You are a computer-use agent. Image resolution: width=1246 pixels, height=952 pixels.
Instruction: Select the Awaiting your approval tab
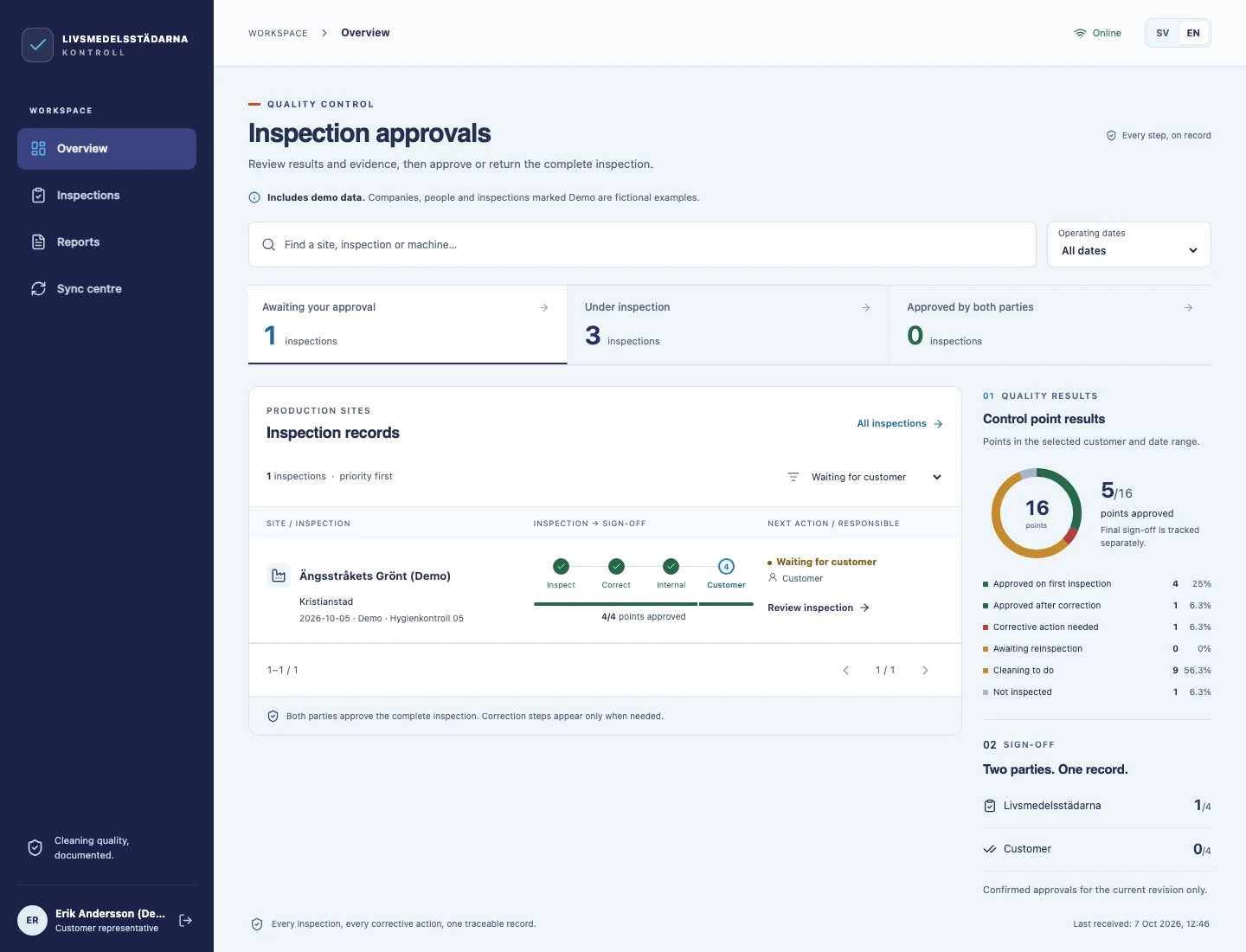point(408,325)
